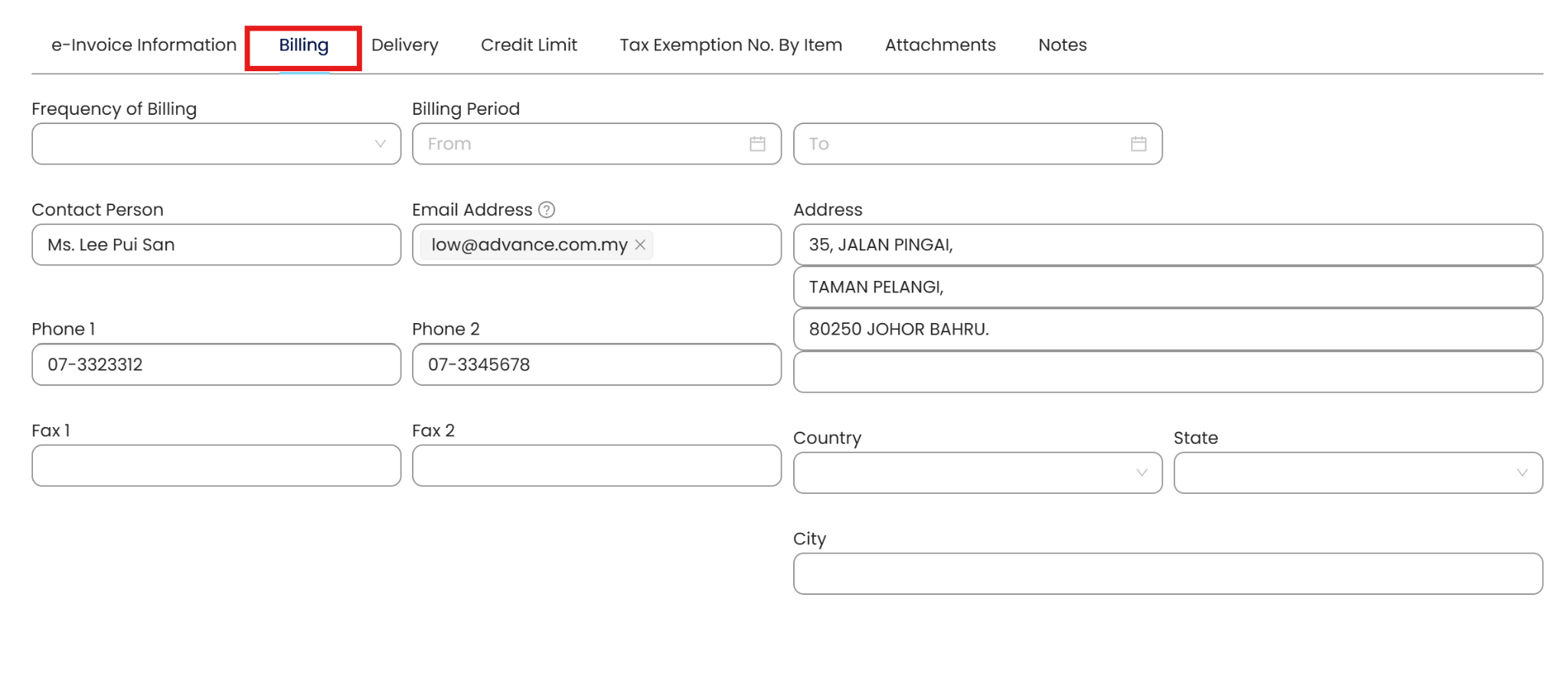Click the Phone 1 input field
This screenshot has width=1568, height=686.
pos(216,364)
